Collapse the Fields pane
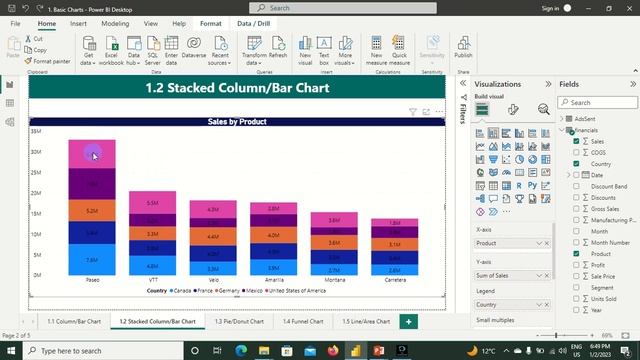 pyautogui.click(x=633, y=84)
